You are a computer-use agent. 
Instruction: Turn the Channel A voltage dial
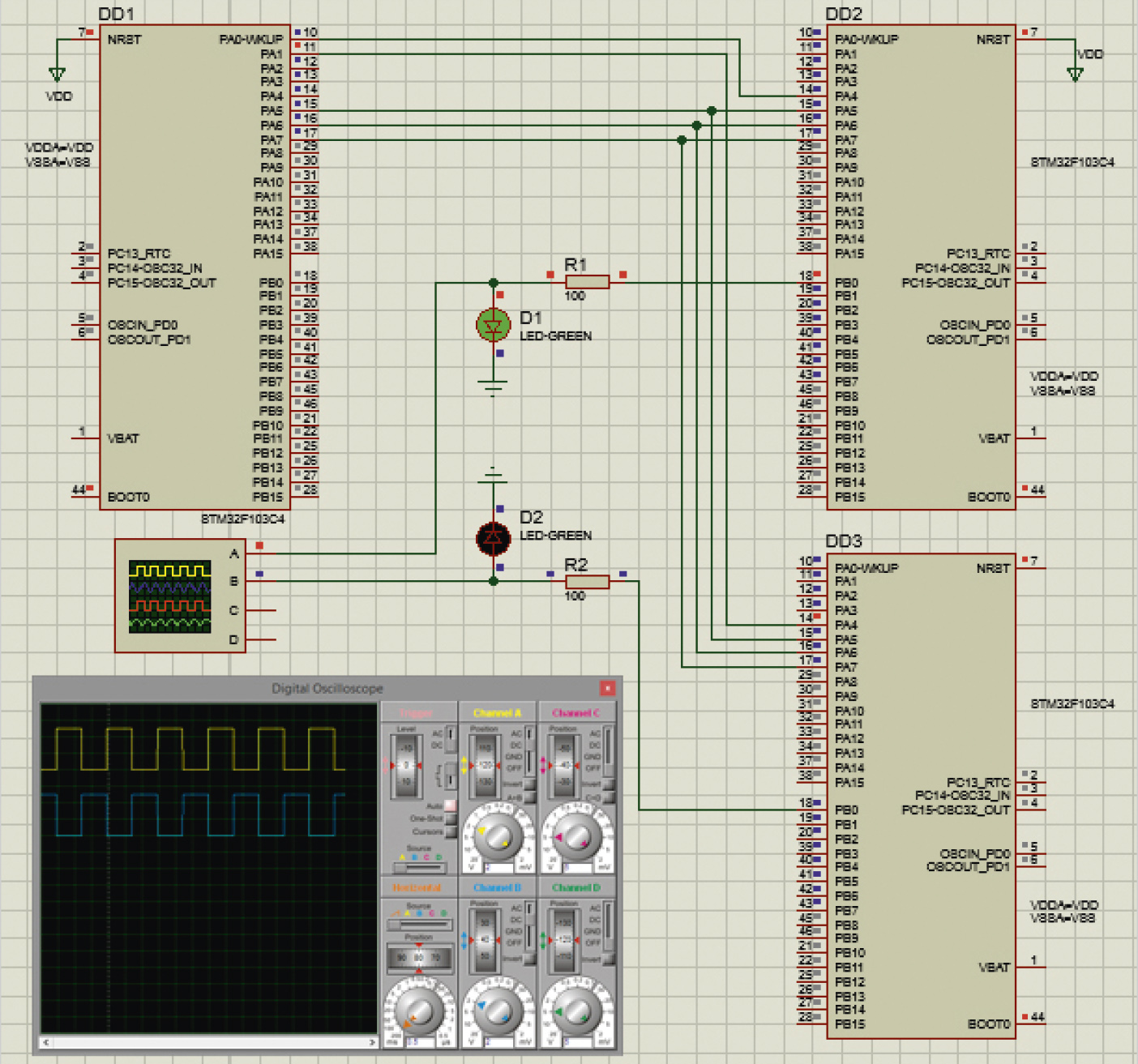498,836
